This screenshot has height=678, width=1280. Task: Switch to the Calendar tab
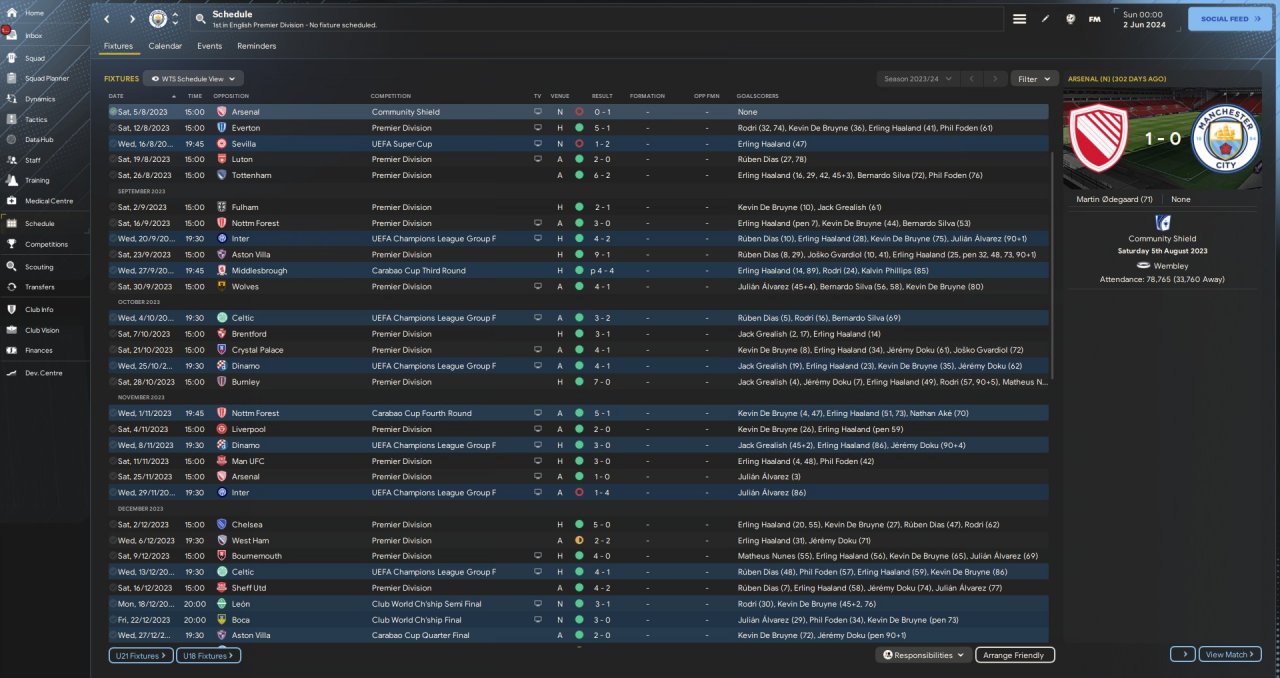pos(165,46)
